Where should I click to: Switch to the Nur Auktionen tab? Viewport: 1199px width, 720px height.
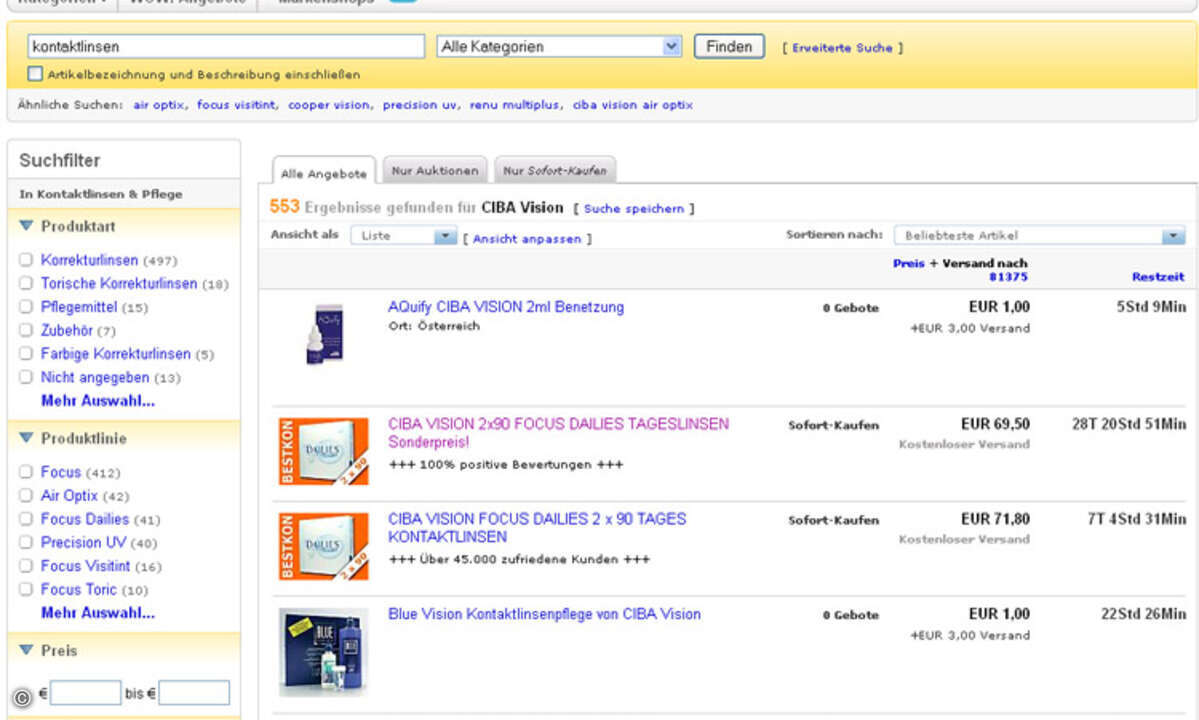click(435, 170)
